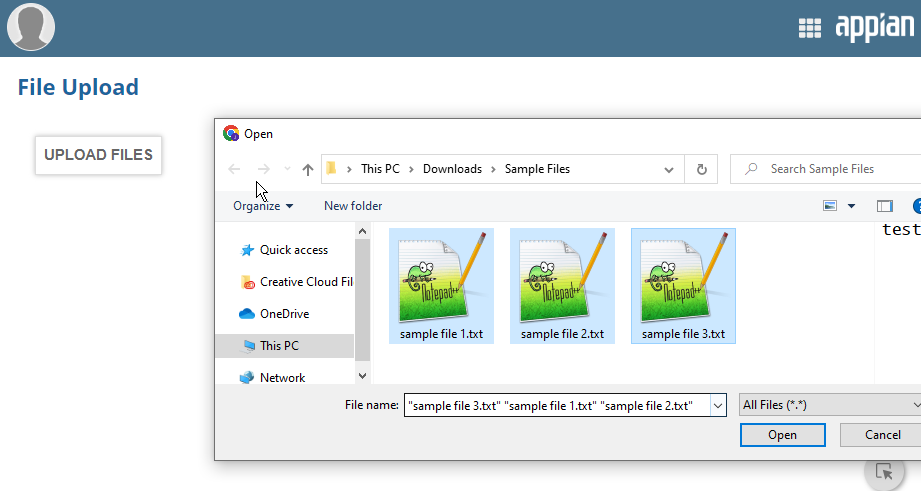Open the user profile avatar
This screenshot has width=921, height=491.
point(31,27)
